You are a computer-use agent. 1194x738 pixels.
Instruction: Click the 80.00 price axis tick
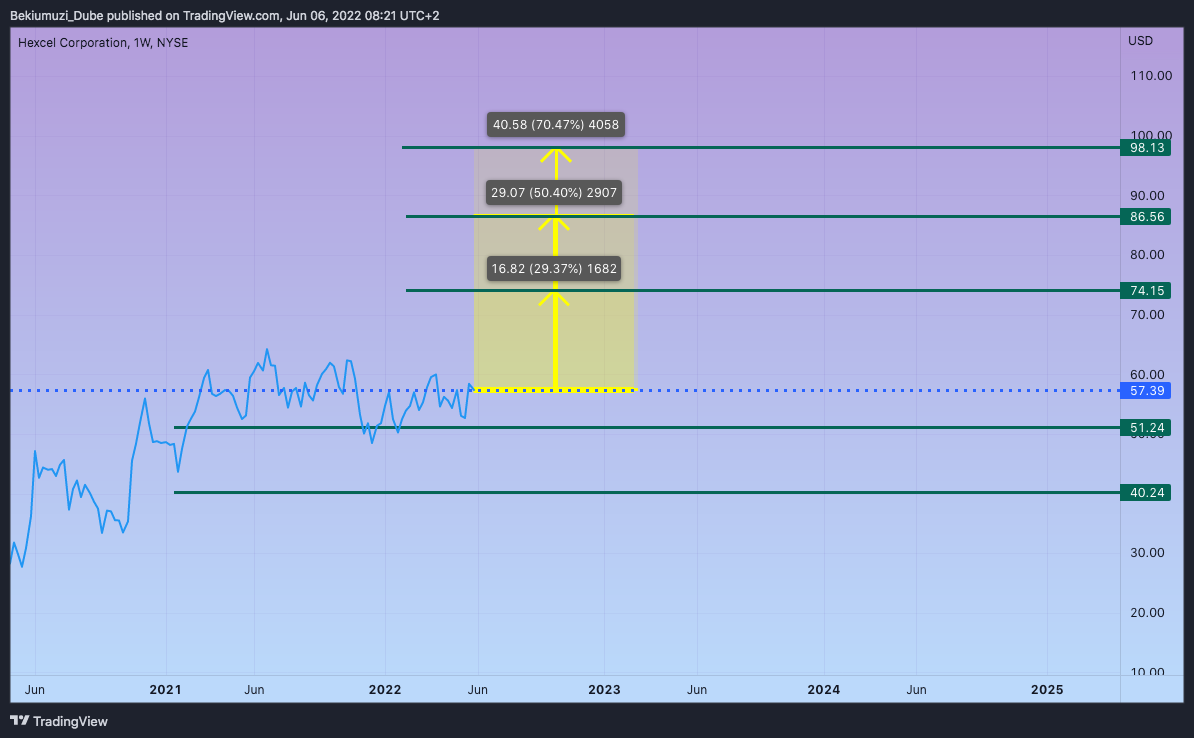pyautogui.click(x=1147, y=255)
